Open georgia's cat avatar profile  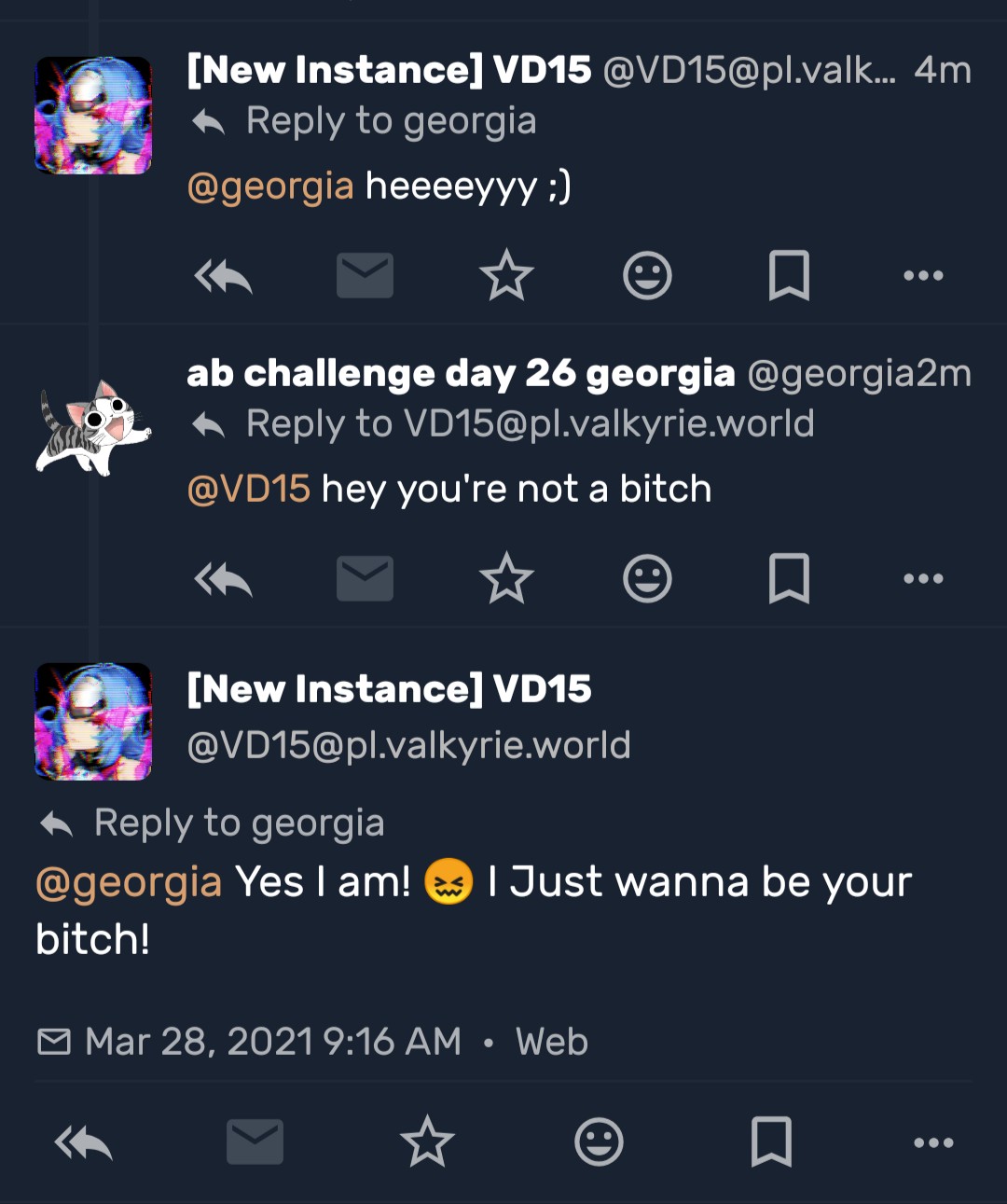[x=93, y=428]
